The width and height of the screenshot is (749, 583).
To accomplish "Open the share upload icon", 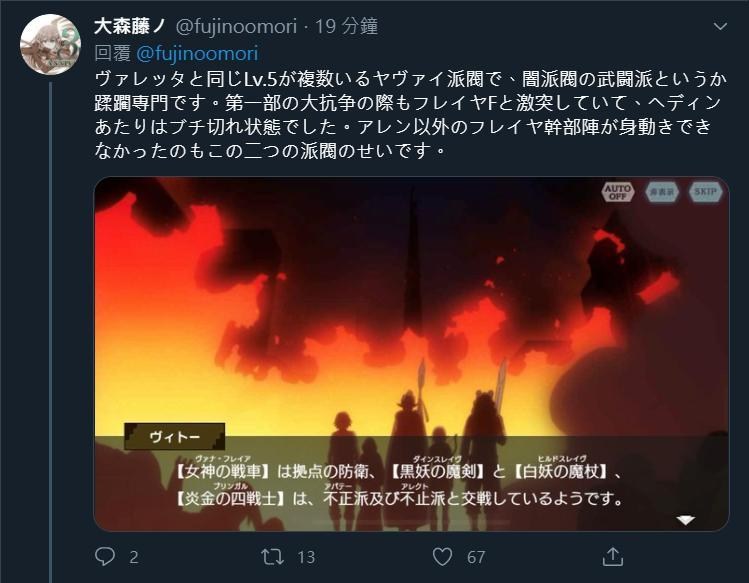I will point(612,557).
